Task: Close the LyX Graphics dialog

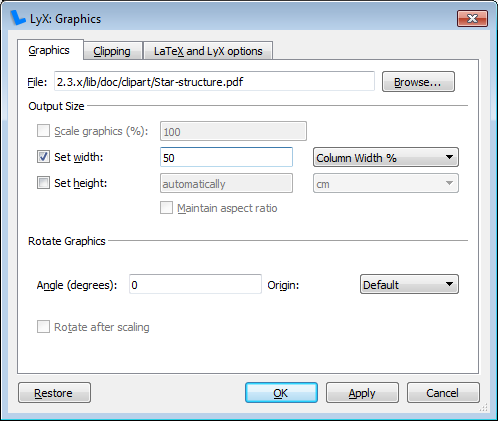Action: [x=472, y=18]
